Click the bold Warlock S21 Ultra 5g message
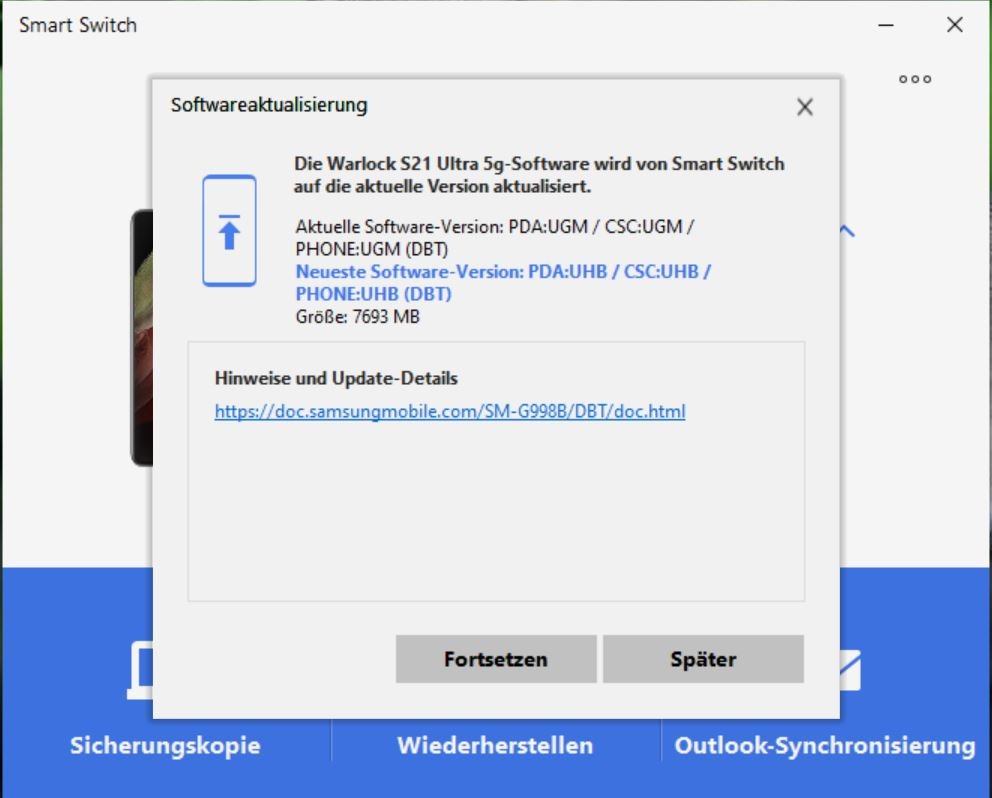The width and height of the screenshot is (992, 798). click(x=539, y=175)
